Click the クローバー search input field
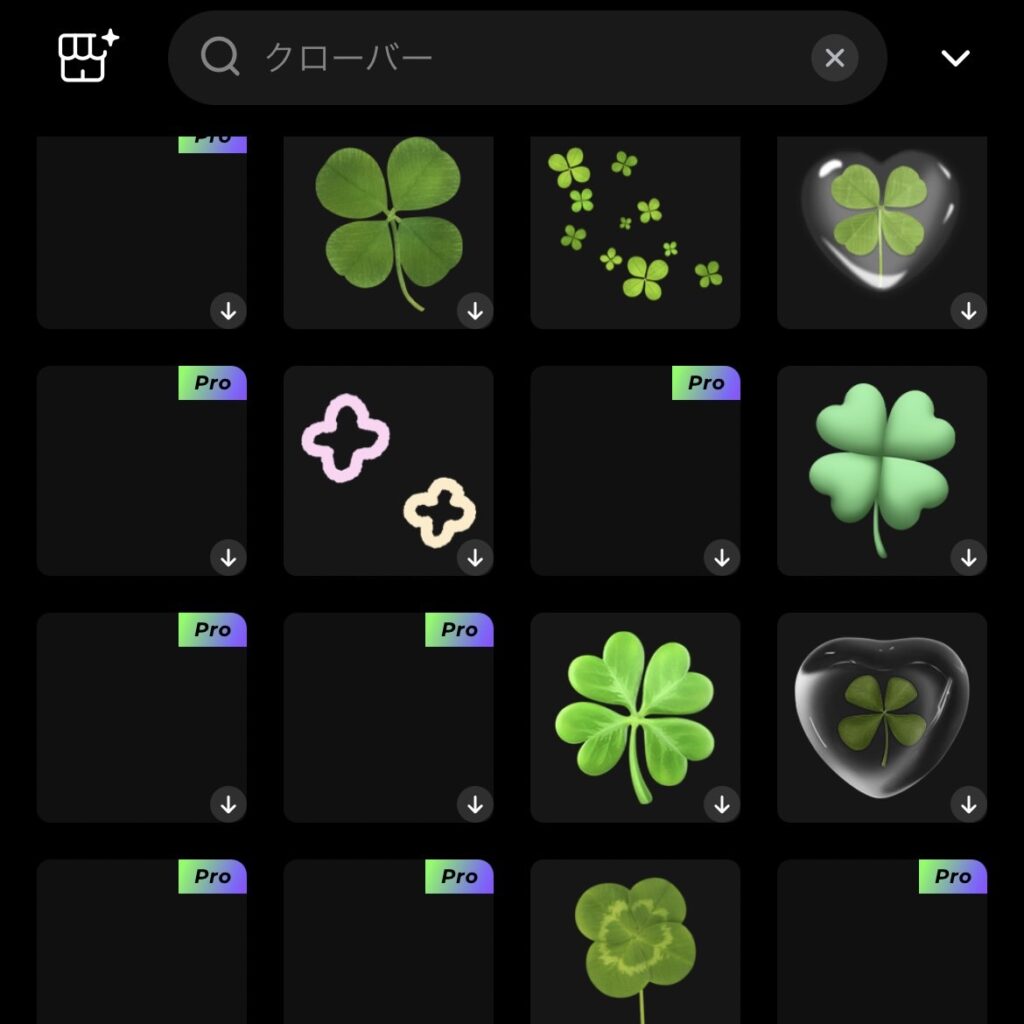The height and width of the screenshot is (1024, 1024). coord(527,57)
